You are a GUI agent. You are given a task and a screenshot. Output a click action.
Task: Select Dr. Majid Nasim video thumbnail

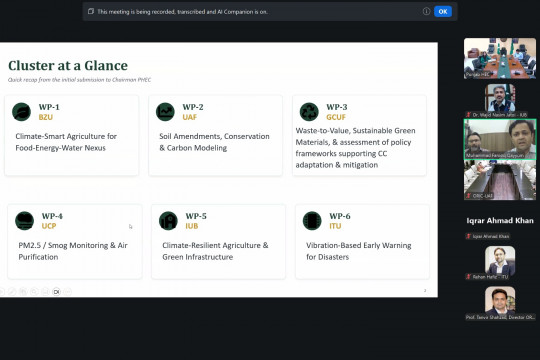pos(500,99)
